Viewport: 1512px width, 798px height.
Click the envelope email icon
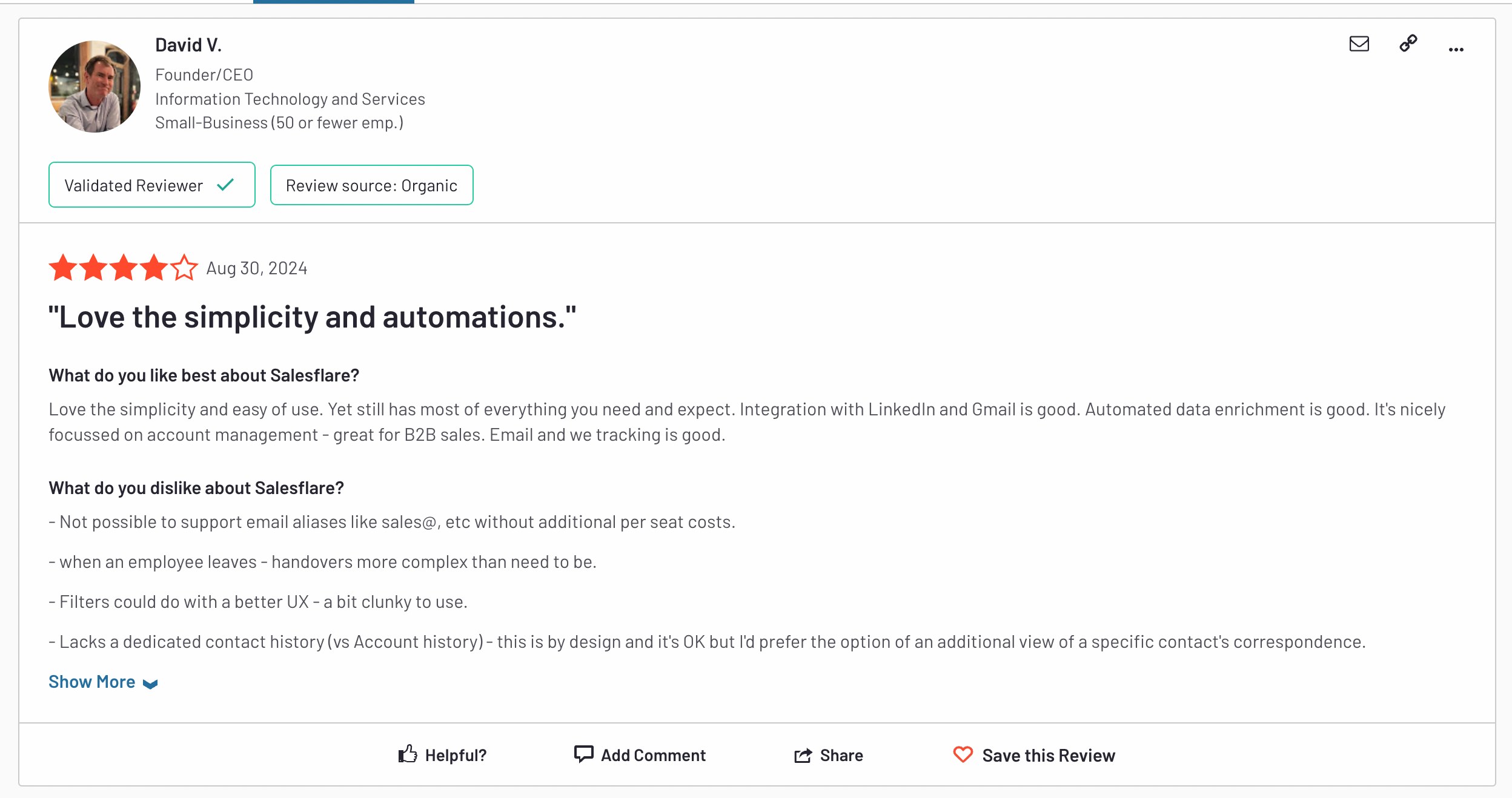pos(1359,44)
